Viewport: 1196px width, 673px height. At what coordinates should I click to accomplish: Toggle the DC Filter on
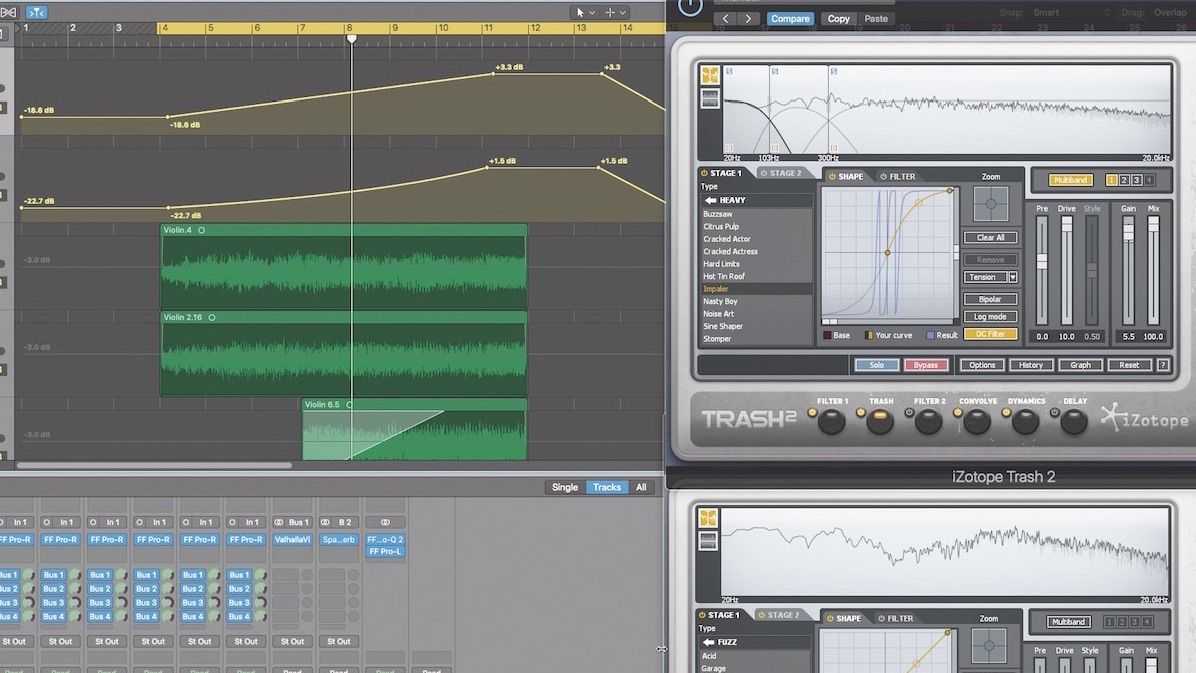(x=991, y=334)
